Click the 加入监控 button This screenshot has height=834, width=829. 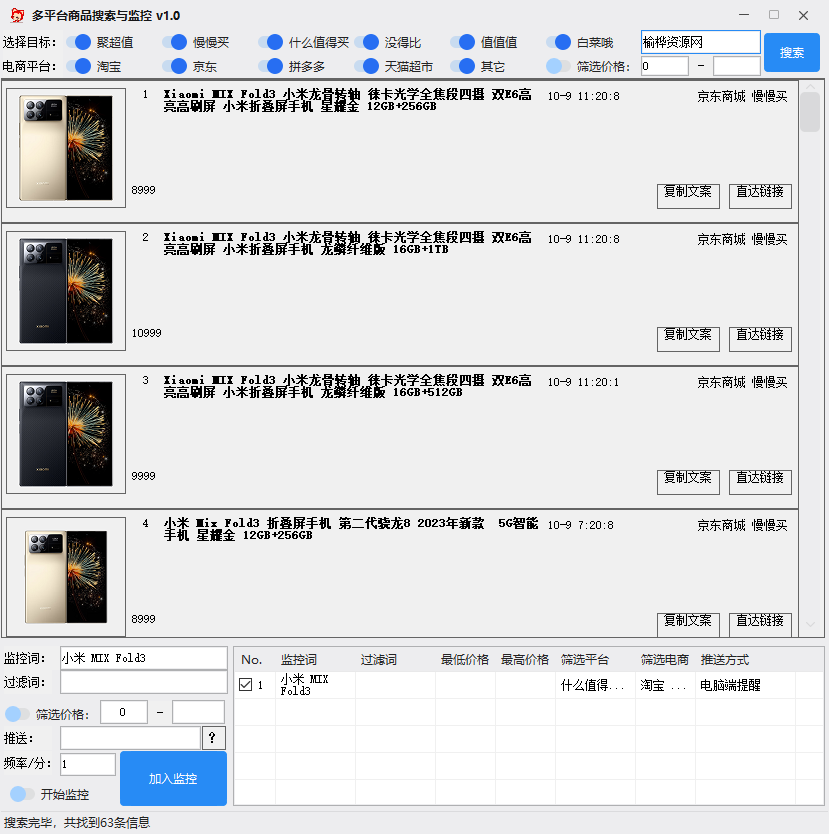tap(173, 779)
